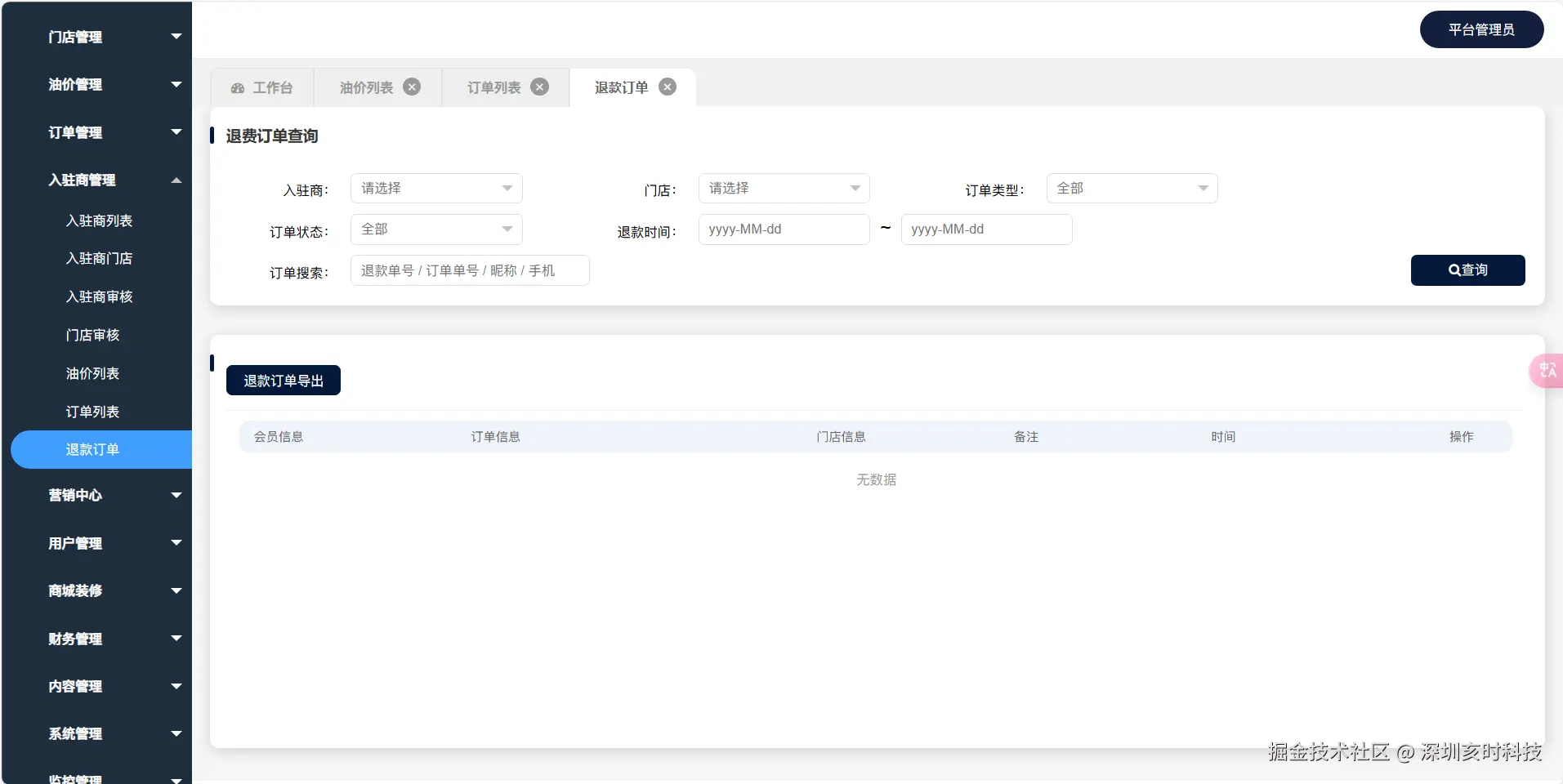This screenshot has width=1563, height=784.
Task: Click the 无数据 empty table message
Action: click(x=877, y=480)
